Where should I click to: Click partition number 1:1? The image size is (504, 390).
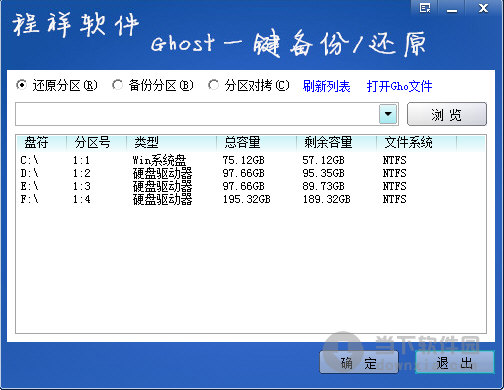[x=81, y=160]
